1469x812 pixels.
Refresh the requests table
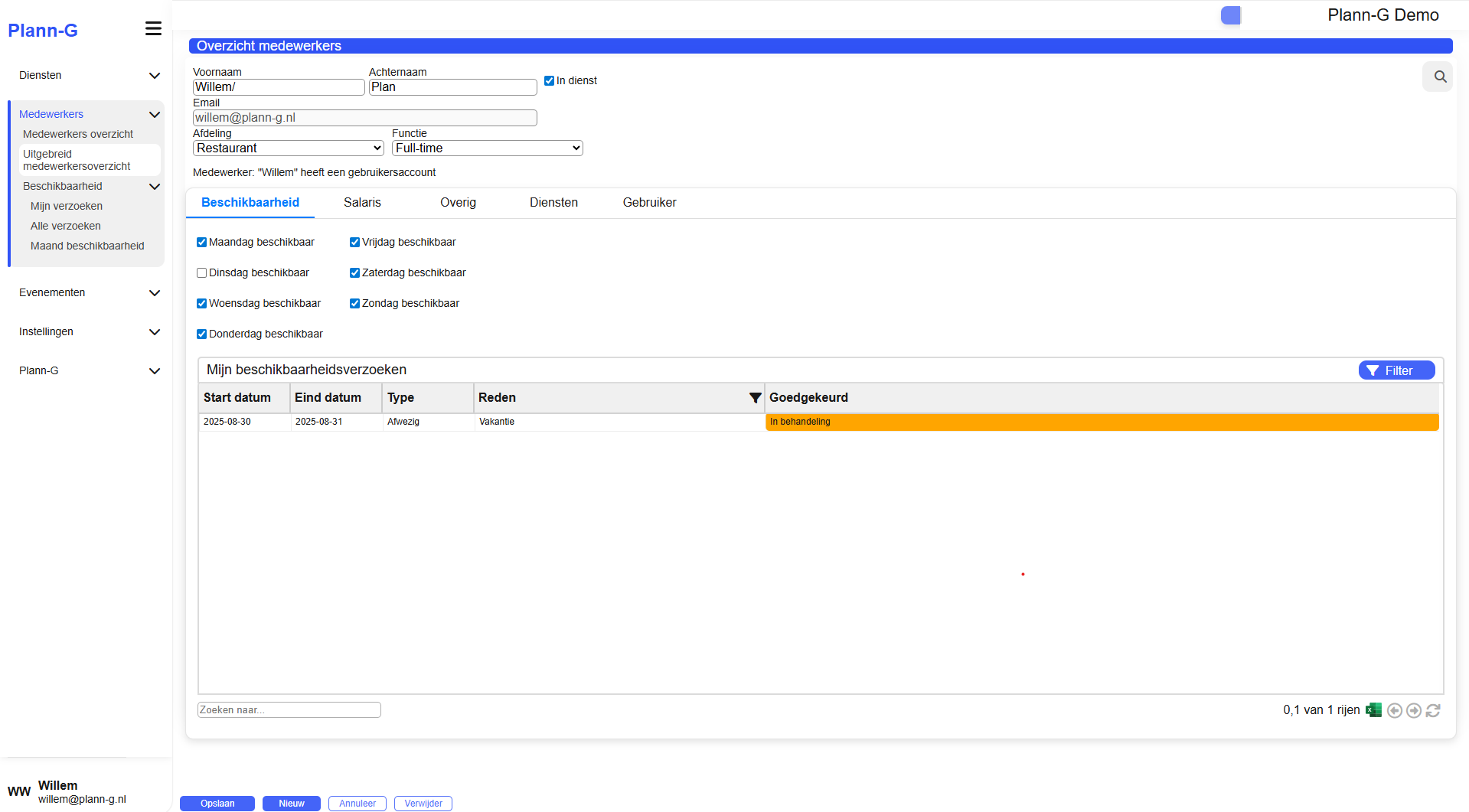coord(1433,711)
